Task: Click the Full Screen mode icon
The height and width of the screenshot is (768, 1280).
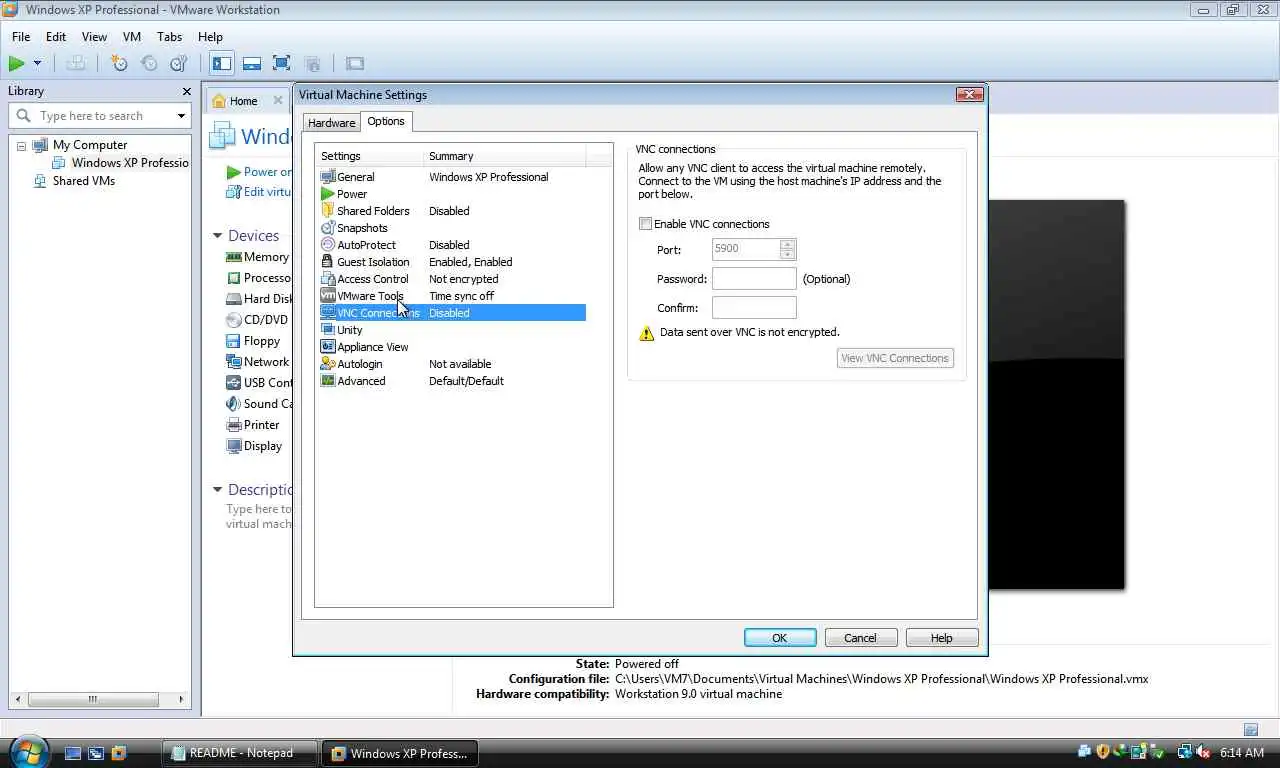Action: point(282,63)
